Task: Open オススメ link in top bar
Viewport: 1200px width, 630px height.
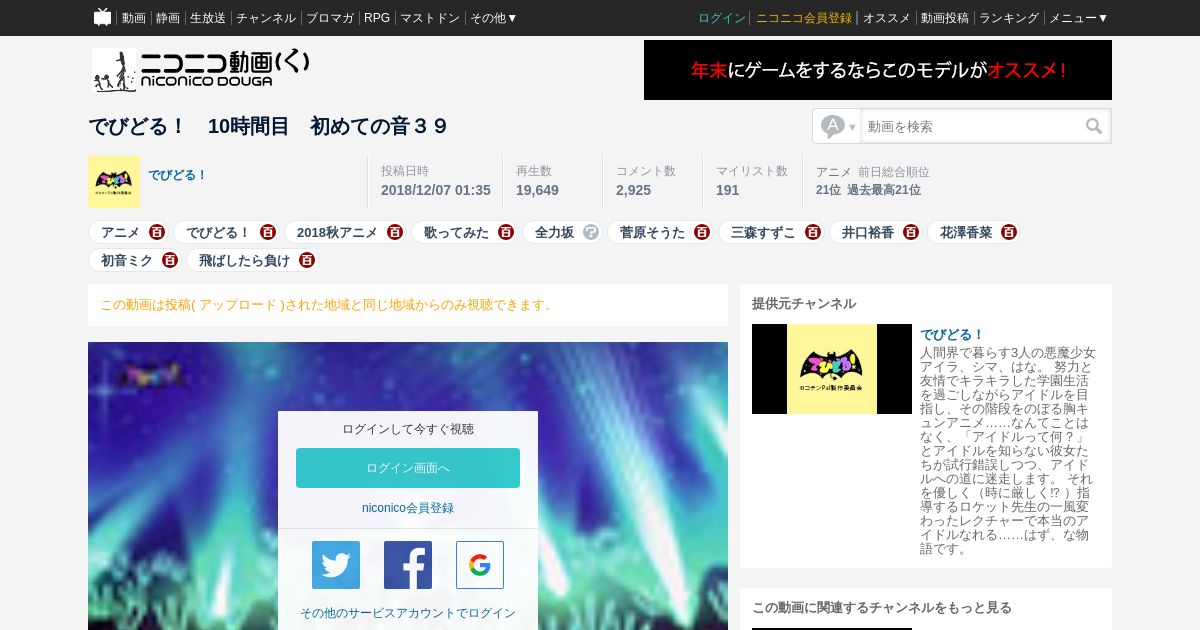Action: point(887,18)
